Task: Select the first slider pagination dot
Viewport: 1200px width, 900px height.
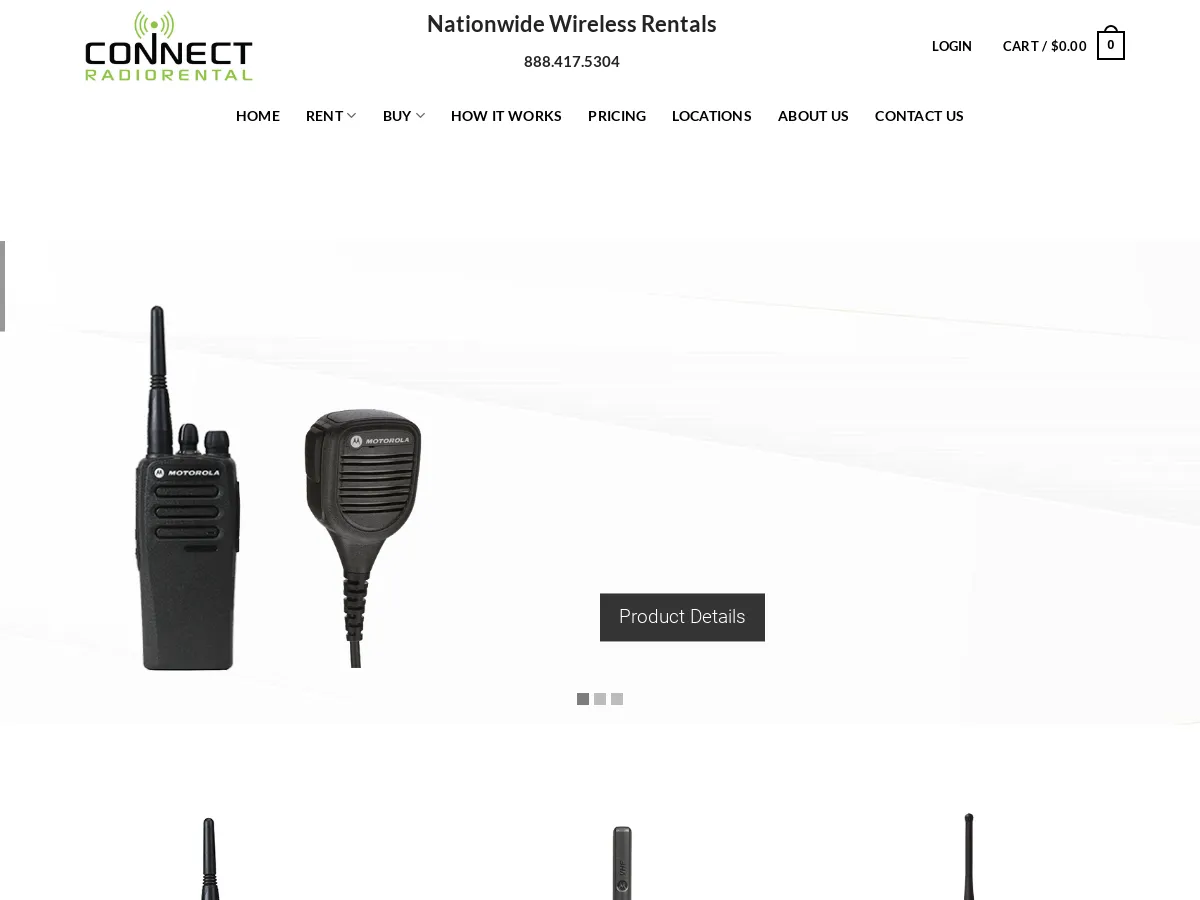Action: click(x=583, y=699)
